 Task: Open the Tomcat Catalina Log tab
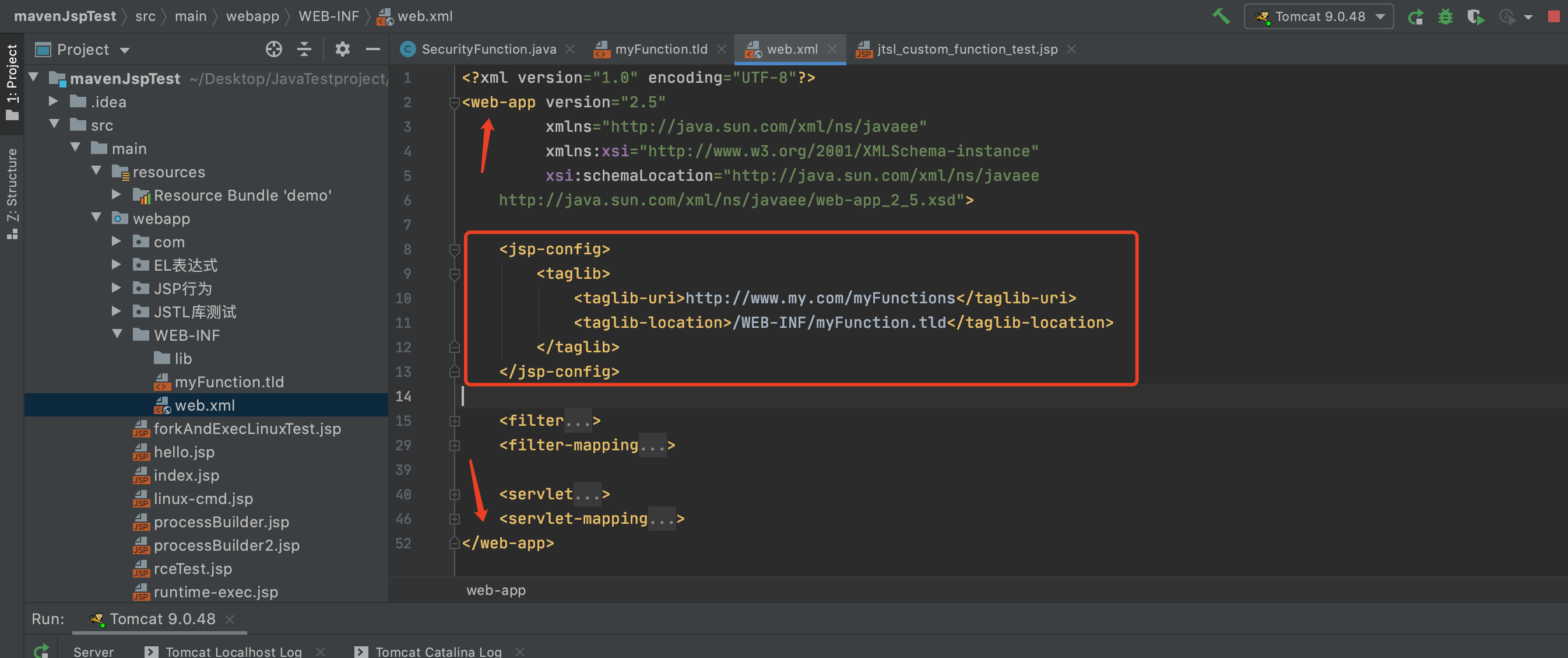coord(438,652)
